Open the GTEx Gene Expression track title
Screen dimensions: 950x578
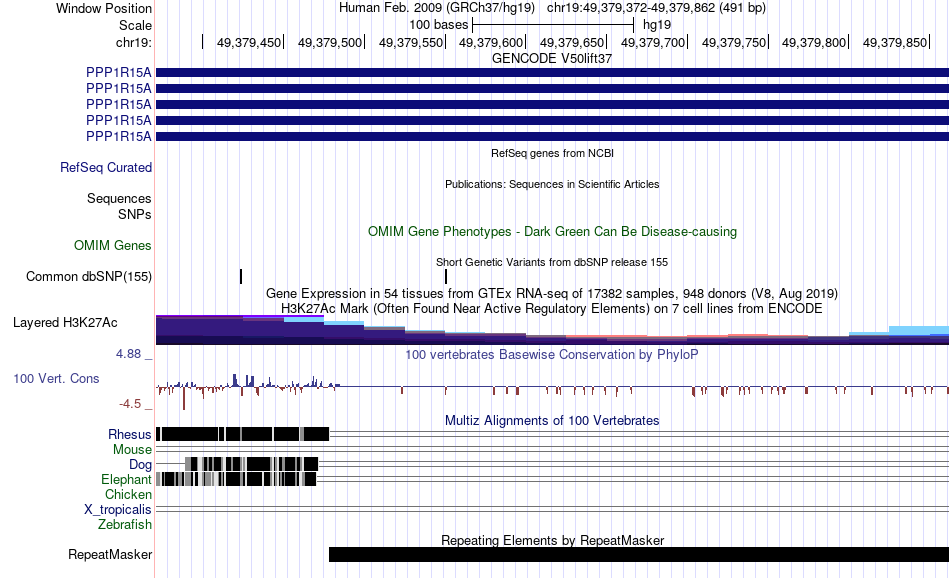coord(552,293)
